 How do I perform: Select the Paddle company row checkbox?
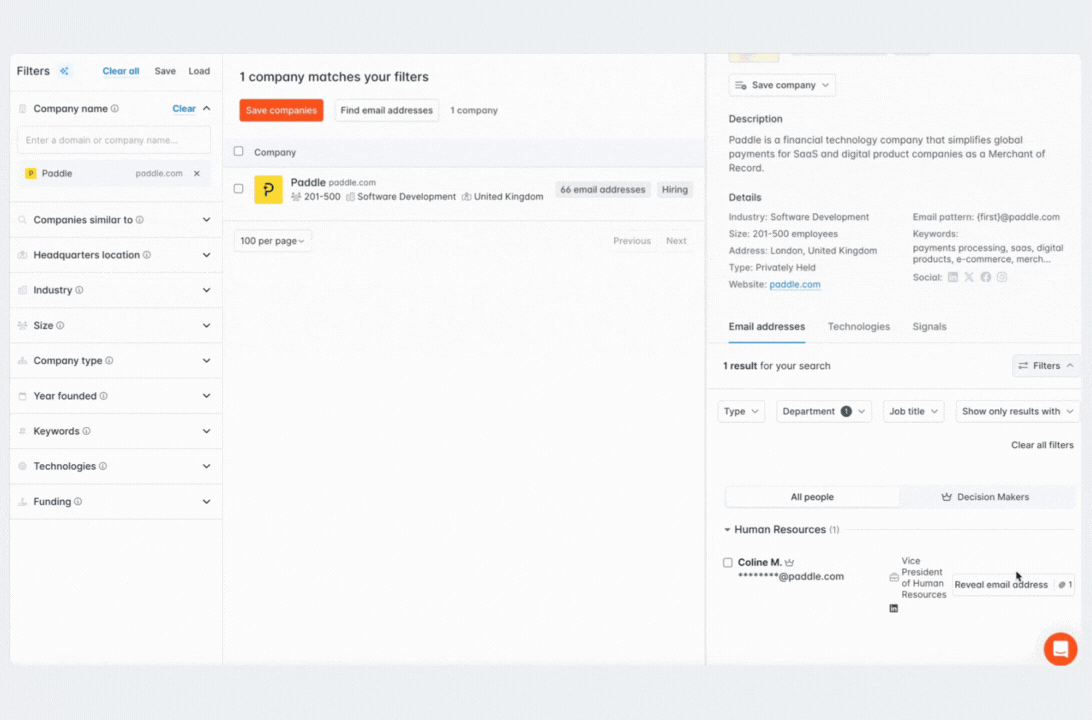238,189
